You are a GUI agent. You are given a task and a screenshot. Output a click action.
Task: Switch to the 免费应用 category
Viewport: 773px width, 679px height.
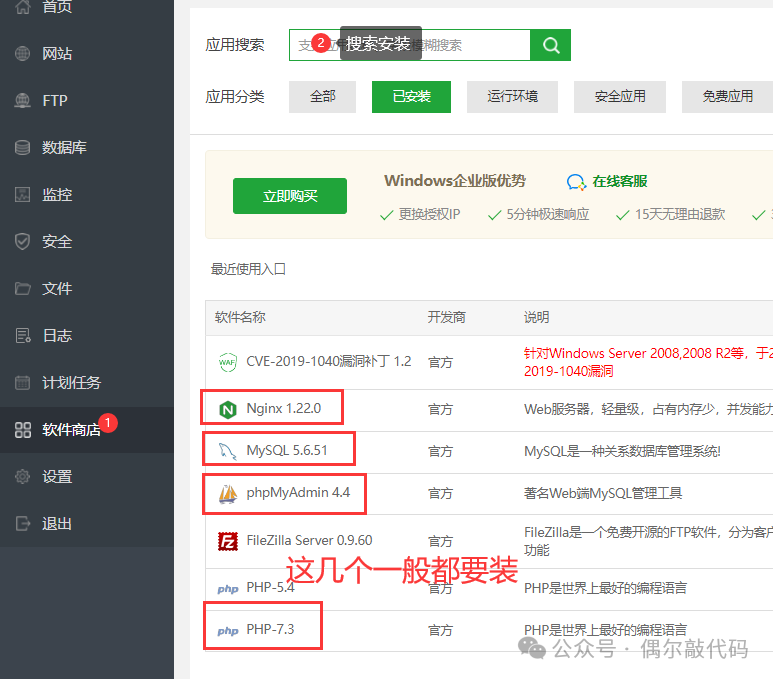click(728, 97)
